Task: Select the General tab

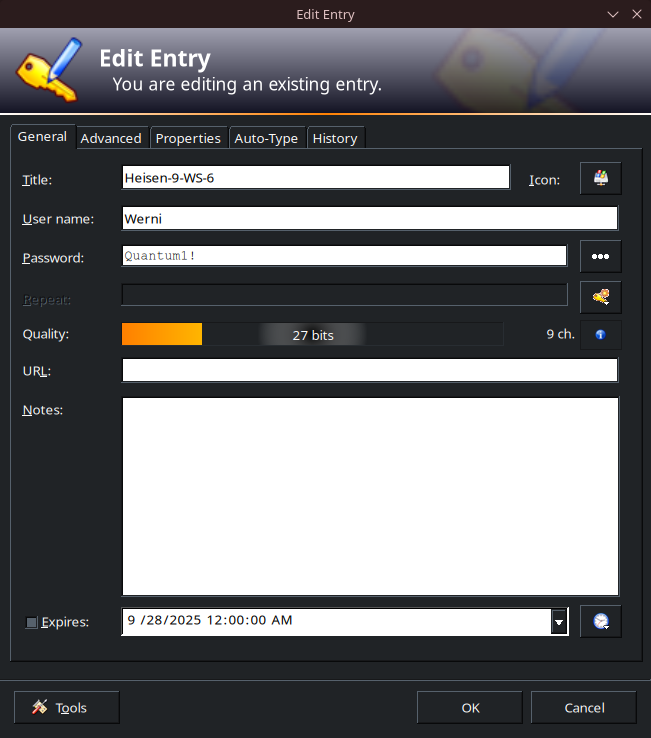Action: pyautogui.click(x=43, y=137)
